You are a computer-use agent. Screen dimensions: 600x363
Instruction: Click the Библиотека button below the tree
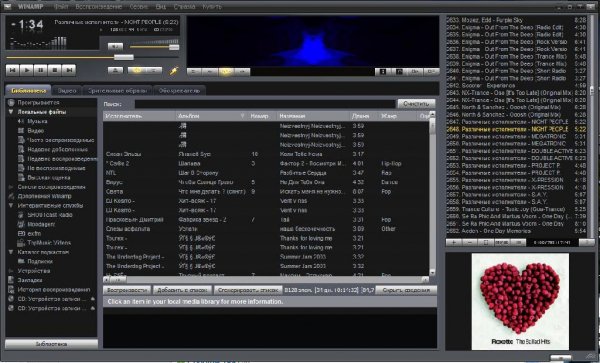click(52, 344)
